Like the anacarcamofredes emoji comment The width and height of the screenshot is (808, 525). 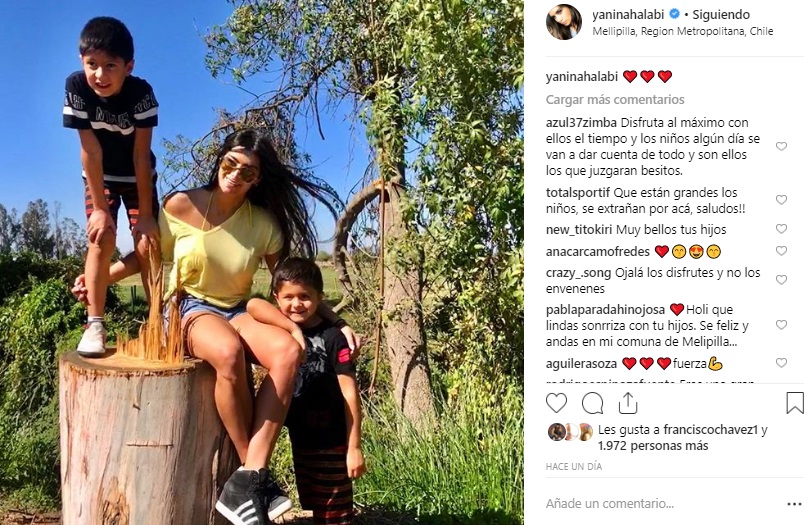pos(782,251)
